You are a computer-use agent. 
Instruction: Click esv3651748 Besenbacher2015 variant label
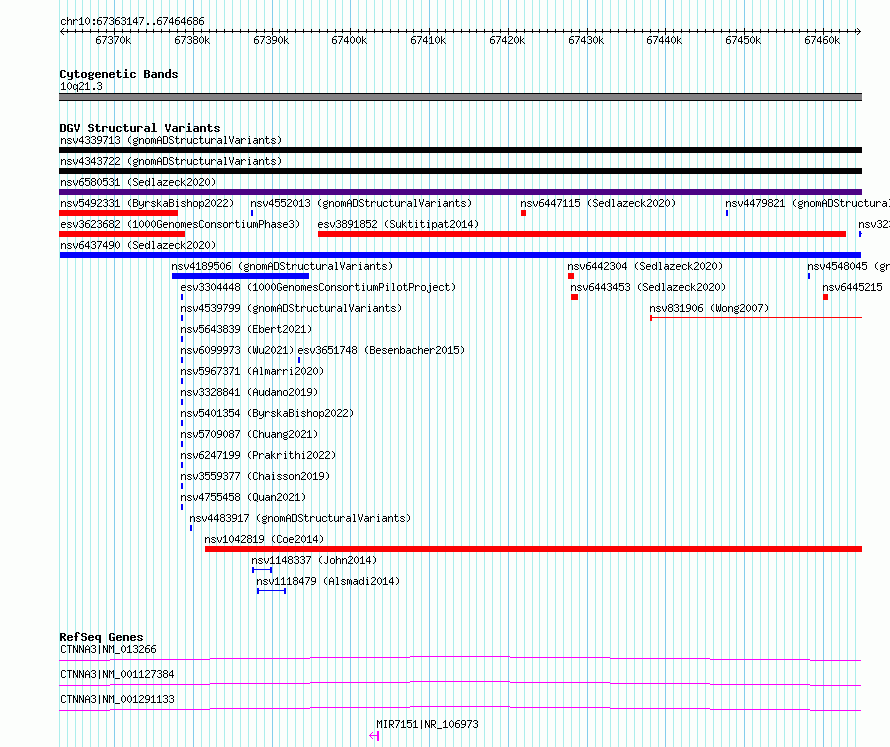click(x=381, y=350)
